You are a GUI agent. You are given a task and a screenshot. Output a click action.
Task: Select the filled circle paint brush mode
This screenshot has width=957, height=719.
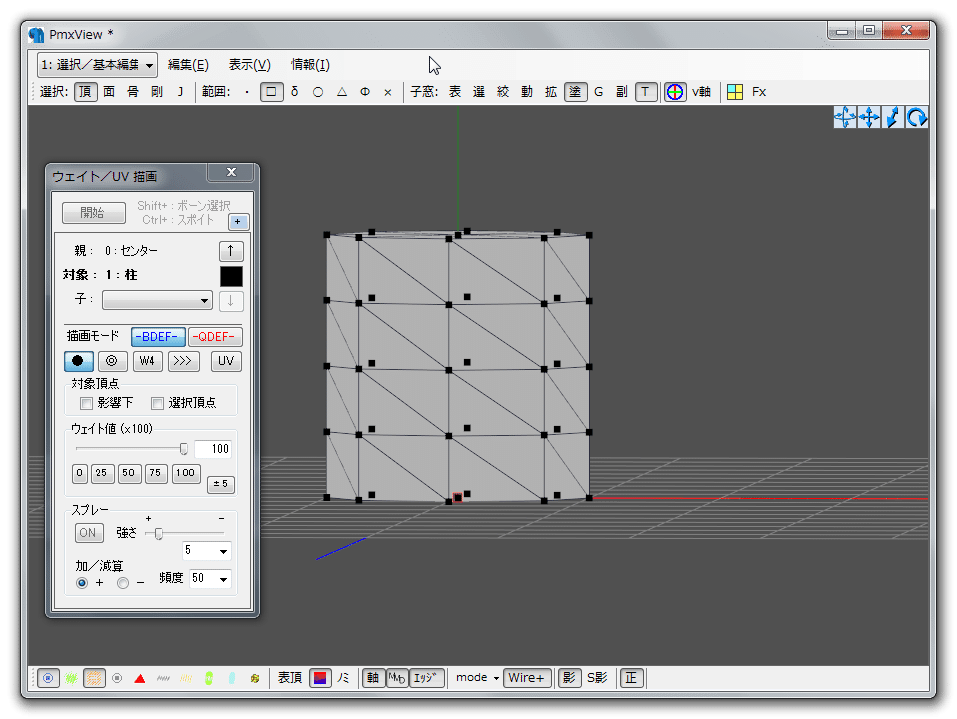(79, 361)
